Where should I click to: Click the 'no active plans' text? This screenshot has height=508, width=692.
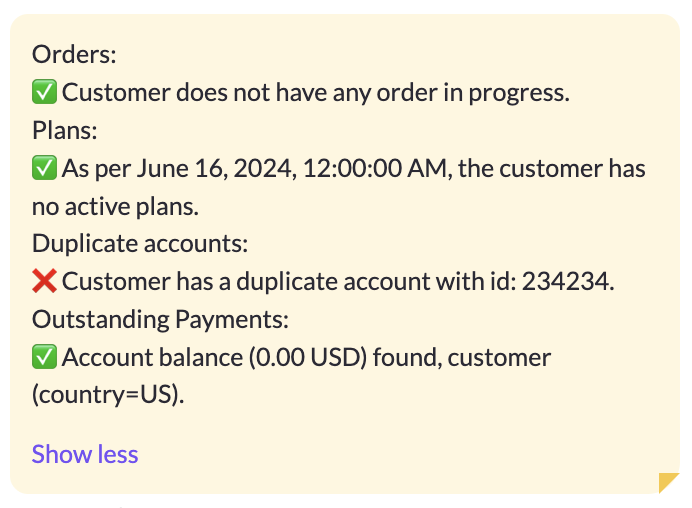pyautogui.click(x=115, y=206)
